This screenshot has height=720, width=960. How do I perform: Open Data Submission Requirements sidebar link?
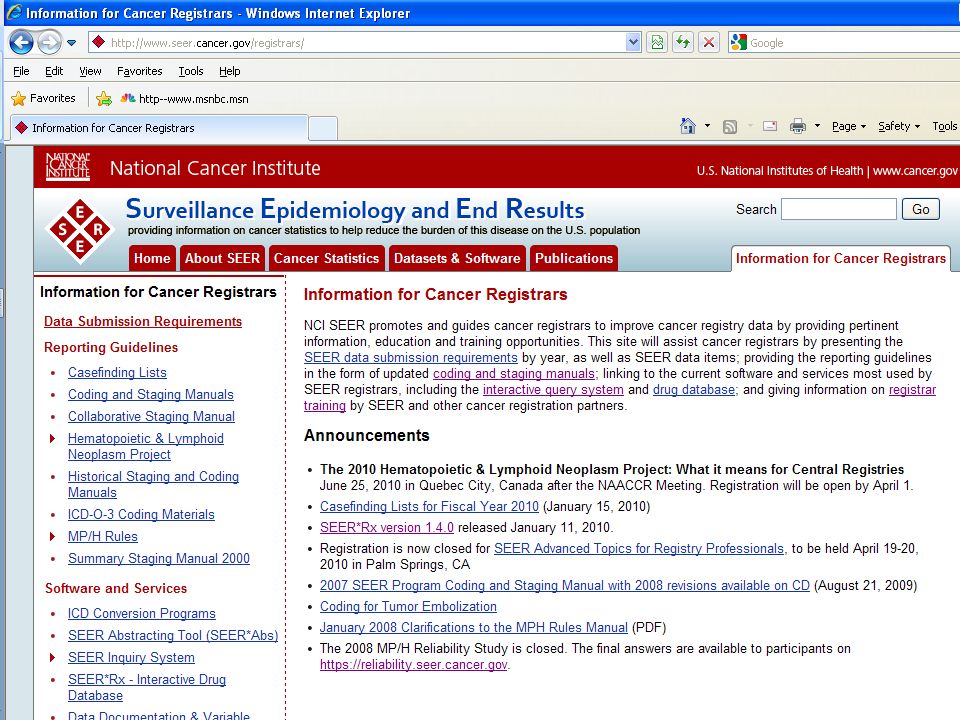[x=143, y=321]
